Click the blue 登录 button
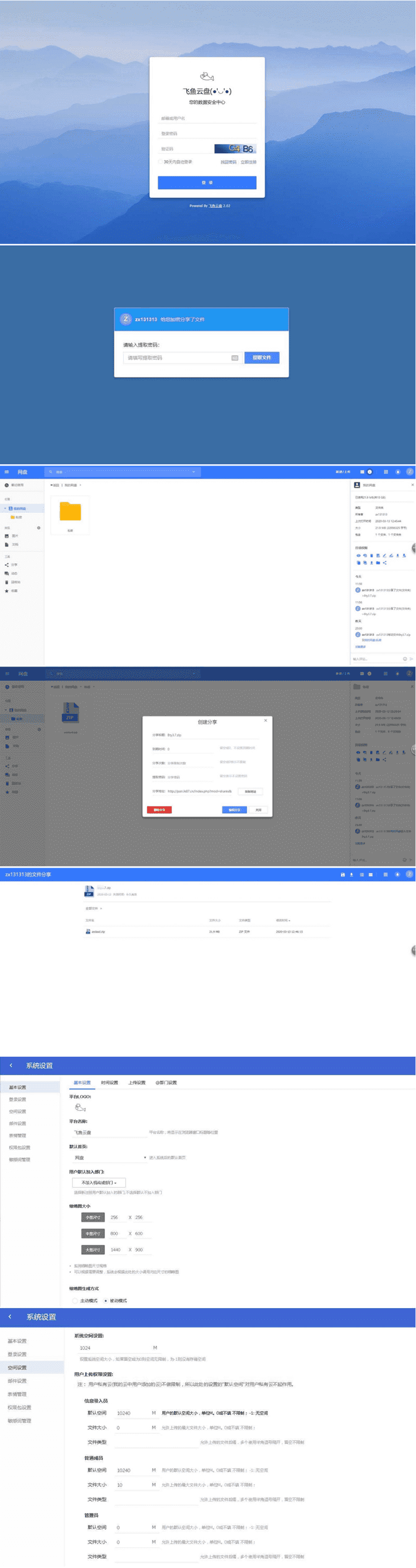Image resolution: width=416 pixels, height=1568 pixels. pyautogui.click(x=207, y=182)
